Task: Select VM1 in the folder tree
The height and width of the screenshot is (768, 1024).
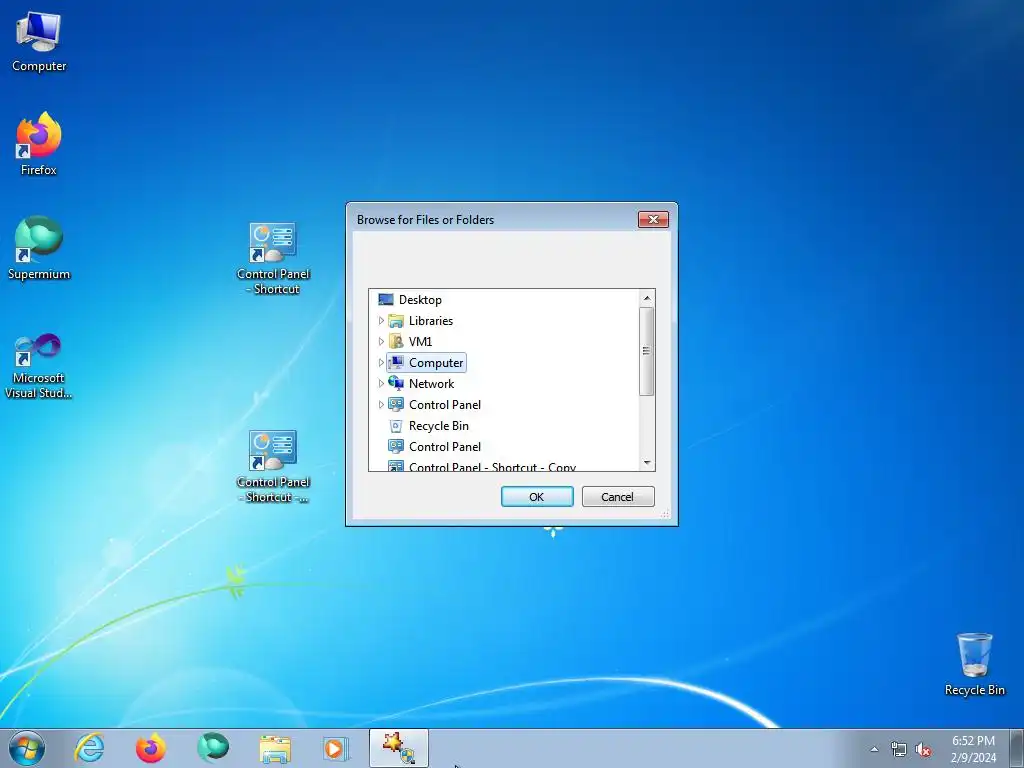Action: (x=420, y=342)
